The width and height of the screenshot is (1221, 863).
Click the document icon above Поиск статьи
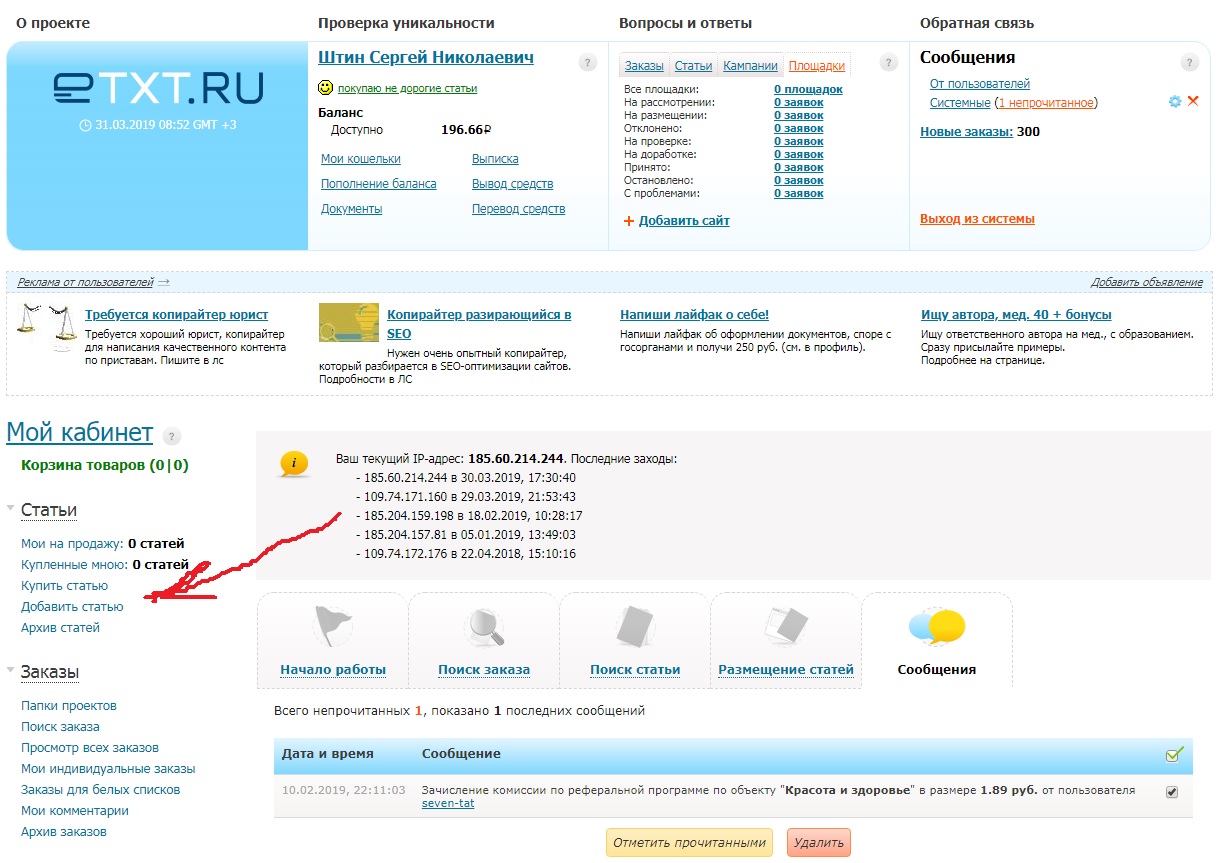click(x=635, y=627)
